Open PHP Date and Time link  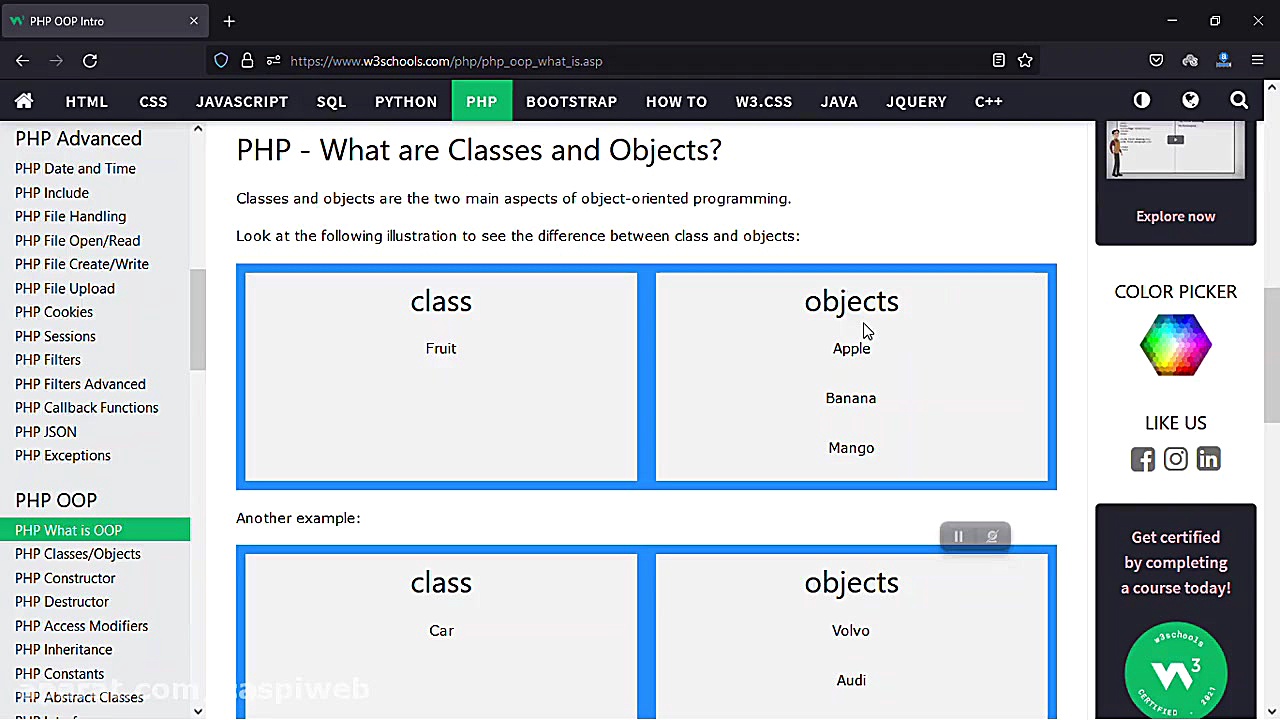pos(75,169)
